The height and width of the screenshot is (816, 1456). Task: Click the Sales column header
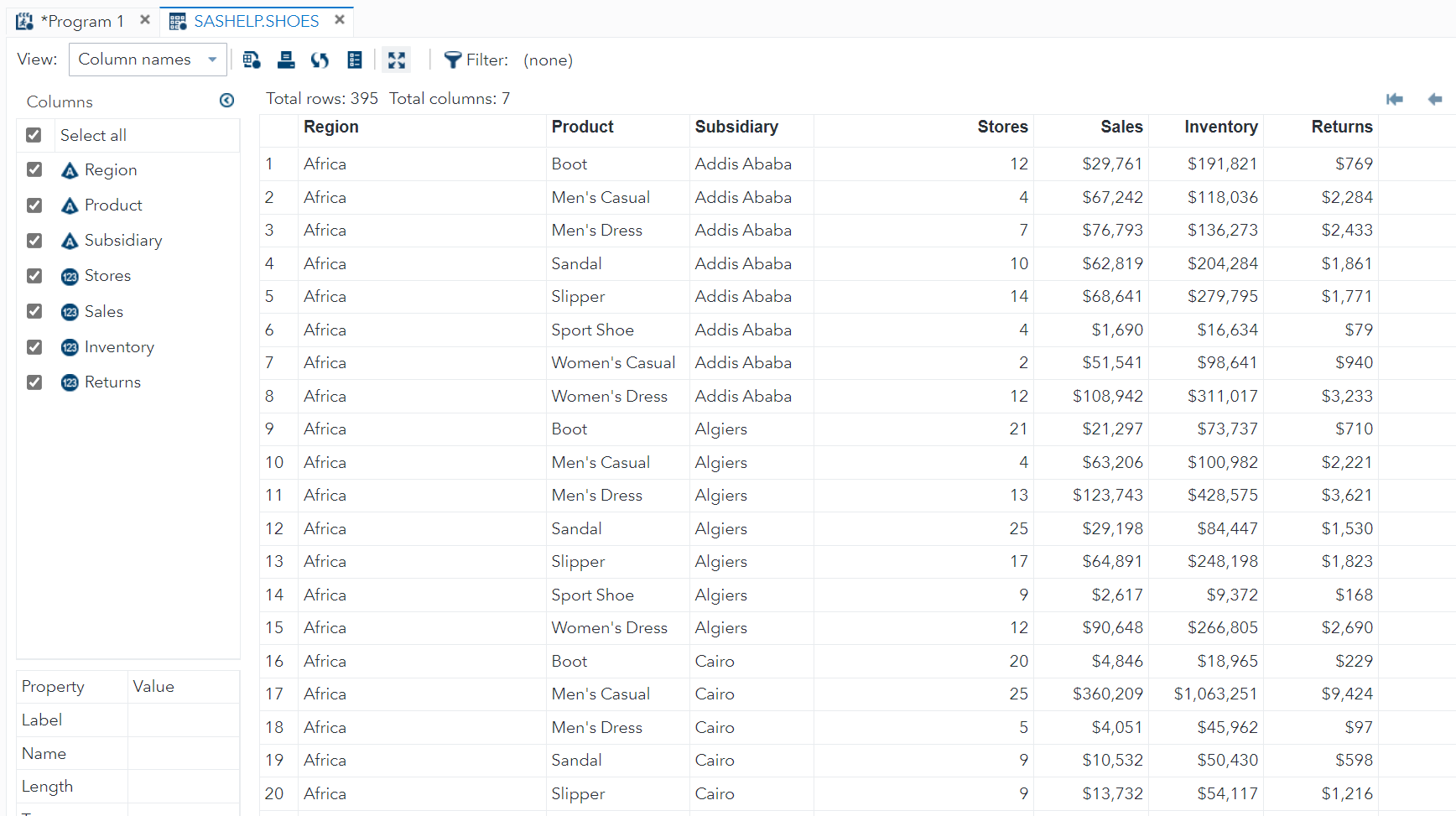tap(1121, 127)
